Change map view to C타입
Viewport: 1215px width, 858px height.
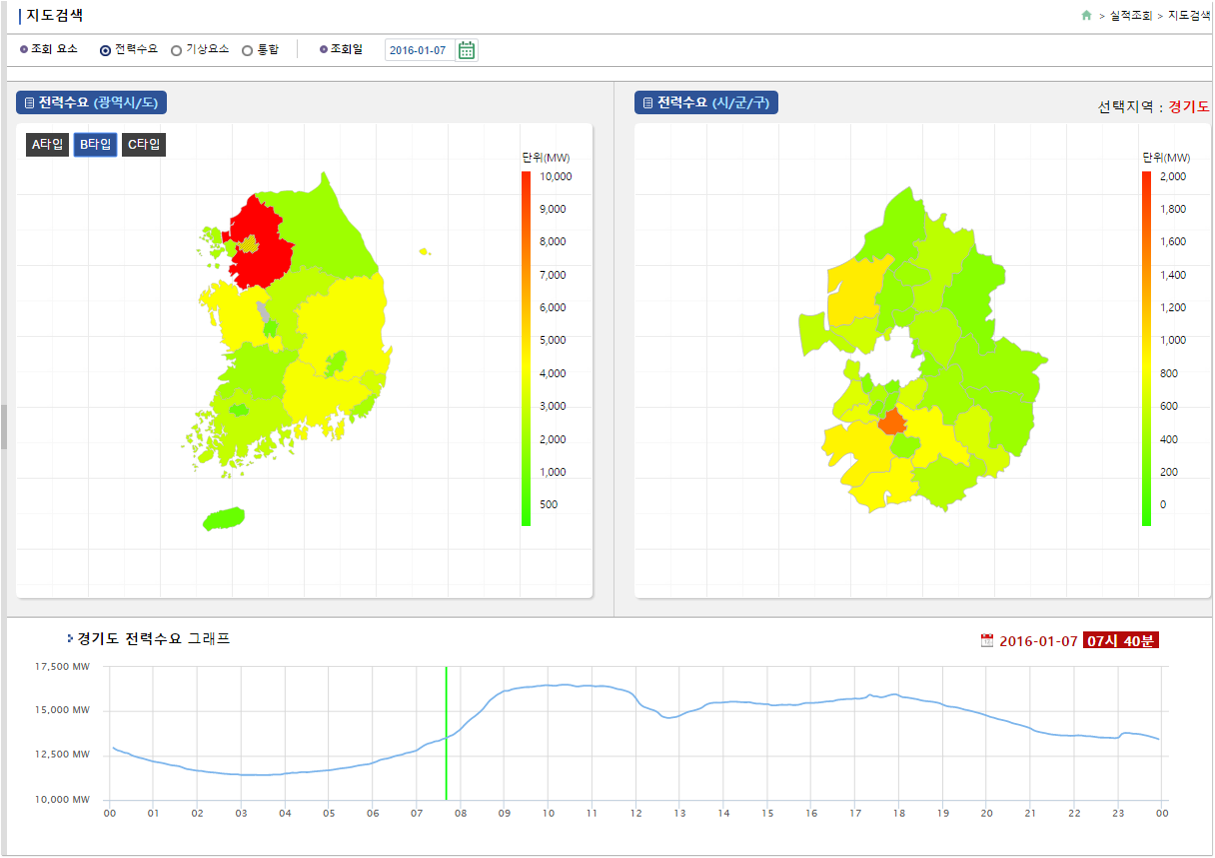[x=143, y=145]
